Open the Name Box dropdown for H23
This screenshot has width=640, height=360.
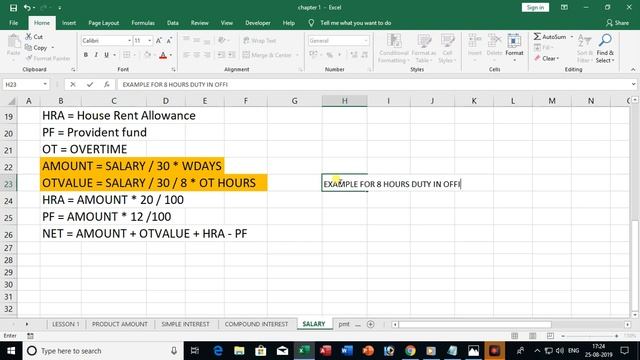45,84
